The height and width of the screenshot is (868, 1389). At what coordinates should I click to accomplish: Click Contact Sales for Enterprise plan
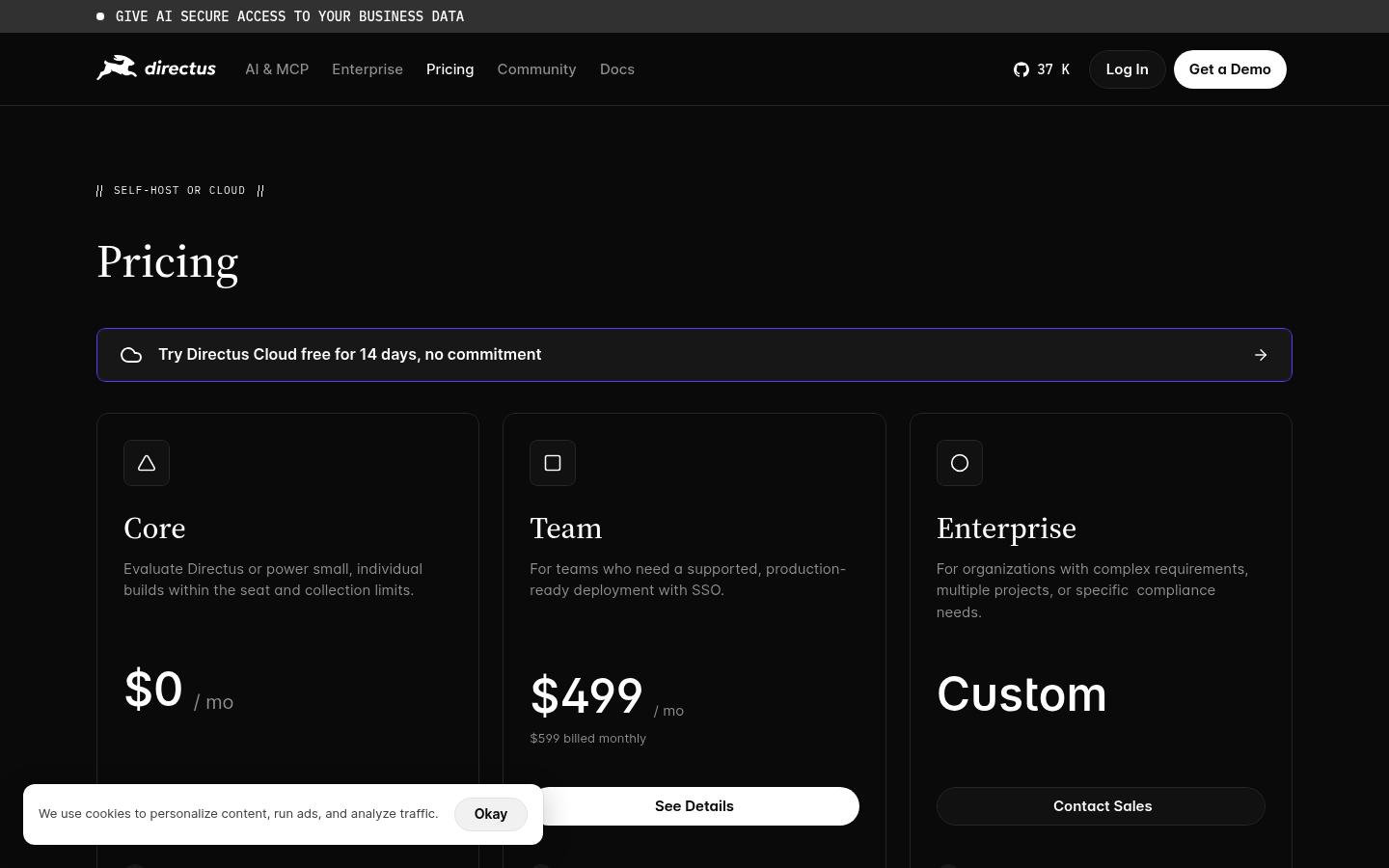[x=1101, y=806]
